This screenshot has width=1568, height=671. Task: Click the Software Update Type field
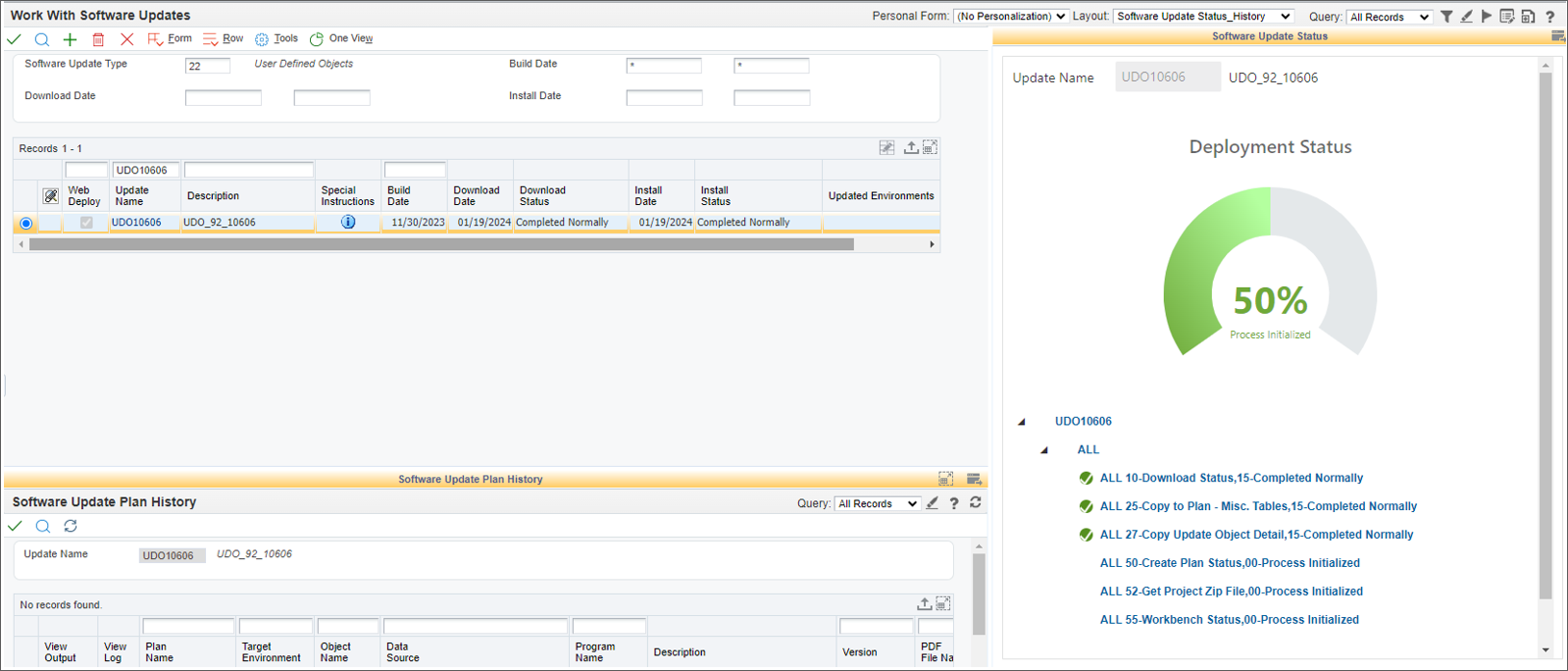[208, 66]
